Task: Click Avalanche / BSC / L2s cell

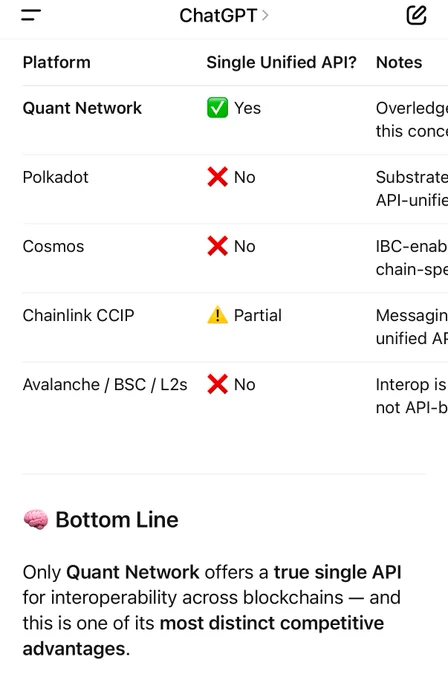Action: click(x=105, y=385)
